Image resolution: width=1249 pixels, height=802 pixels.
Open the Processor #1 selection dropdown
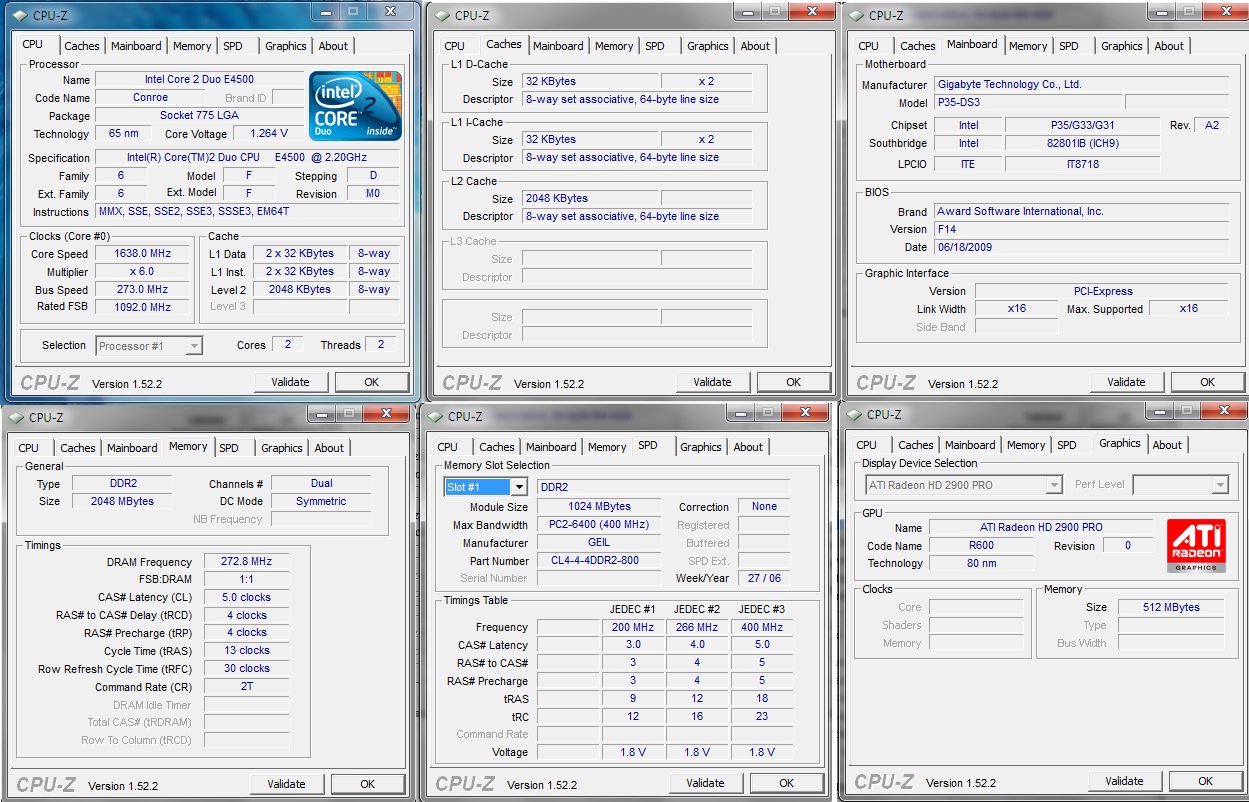[x=194, y=346]
